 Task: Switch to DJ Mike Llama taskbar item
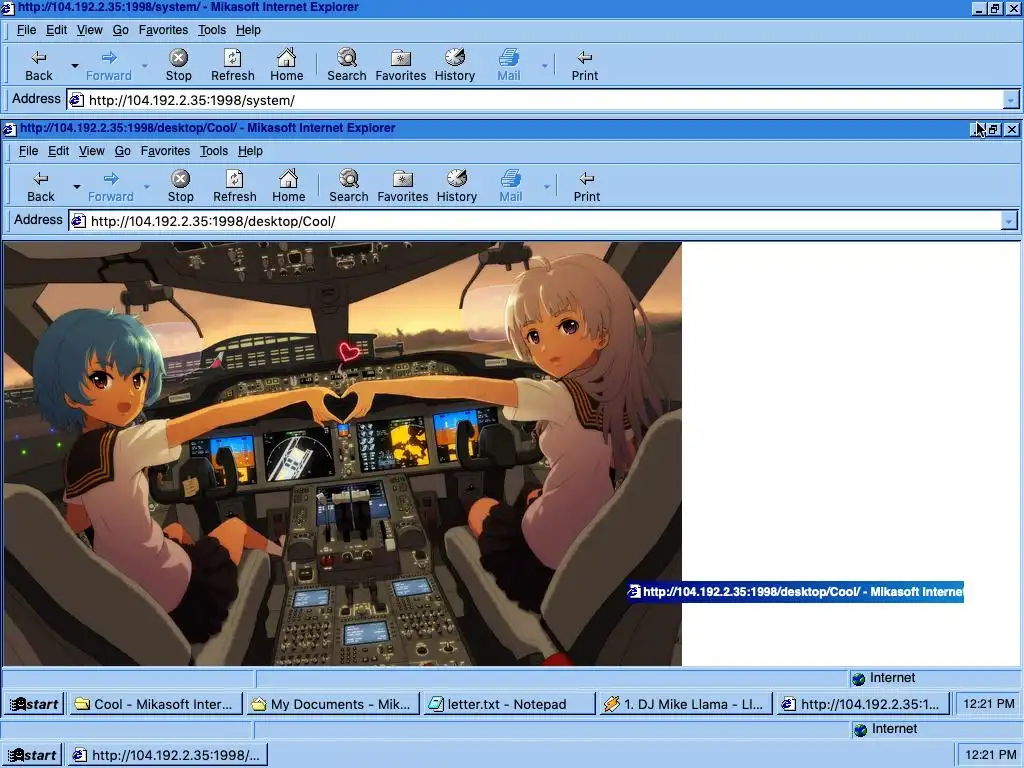(x=686, y=704)
